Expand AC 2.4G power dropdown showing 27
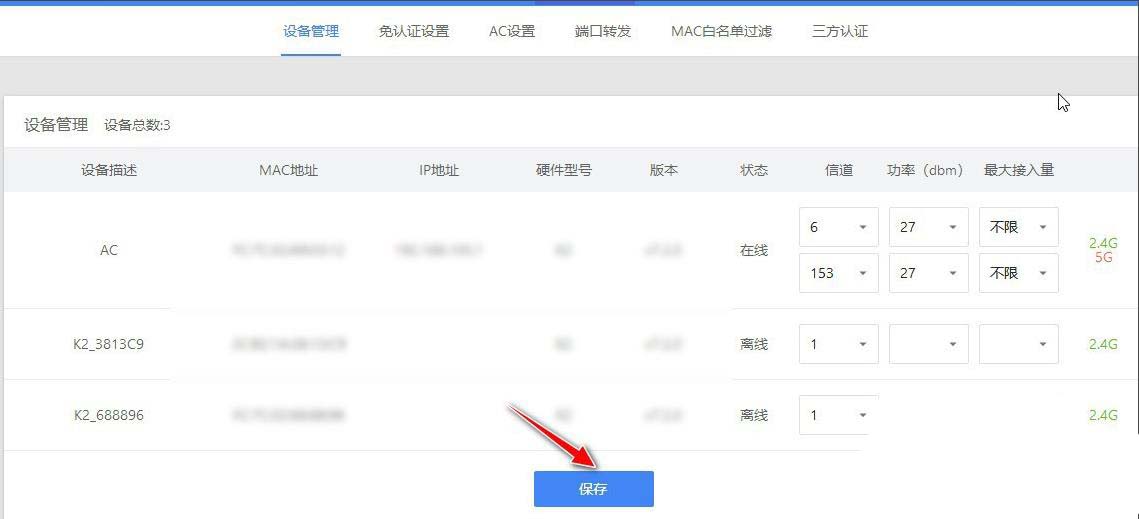1139x519 pixels. [928, 227]
